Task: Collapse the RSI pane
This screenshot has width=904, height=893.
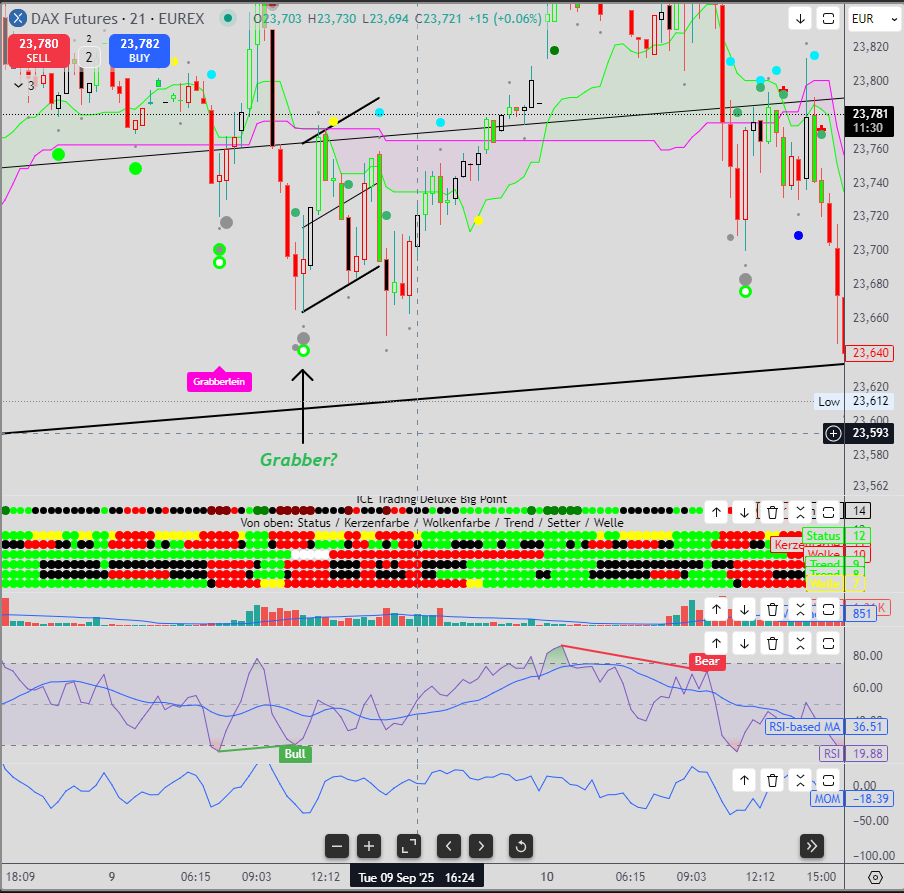Action: (800, 642)
